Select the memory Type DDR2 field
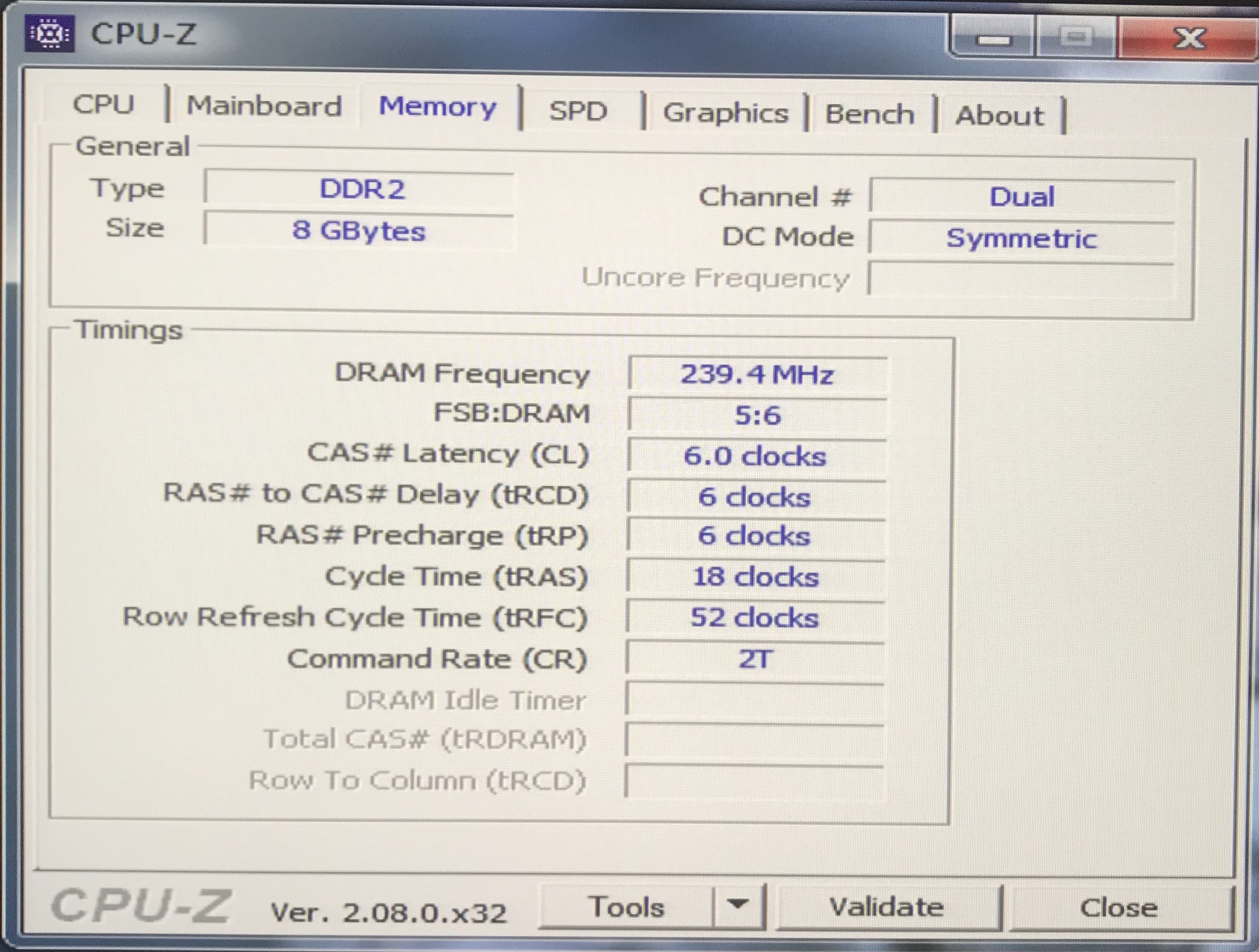Screen dimensions: 1259x952 click(361, 189)
